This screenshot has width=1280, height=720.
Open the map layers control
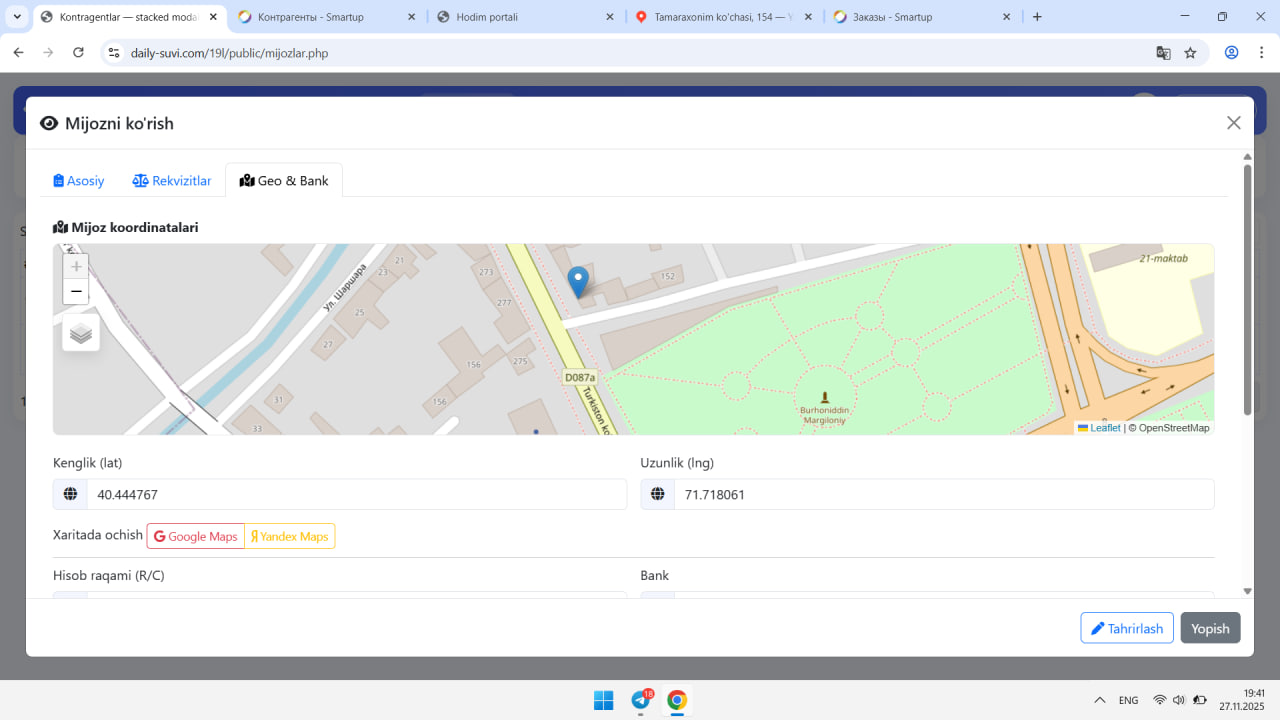(x=81, y=334)
